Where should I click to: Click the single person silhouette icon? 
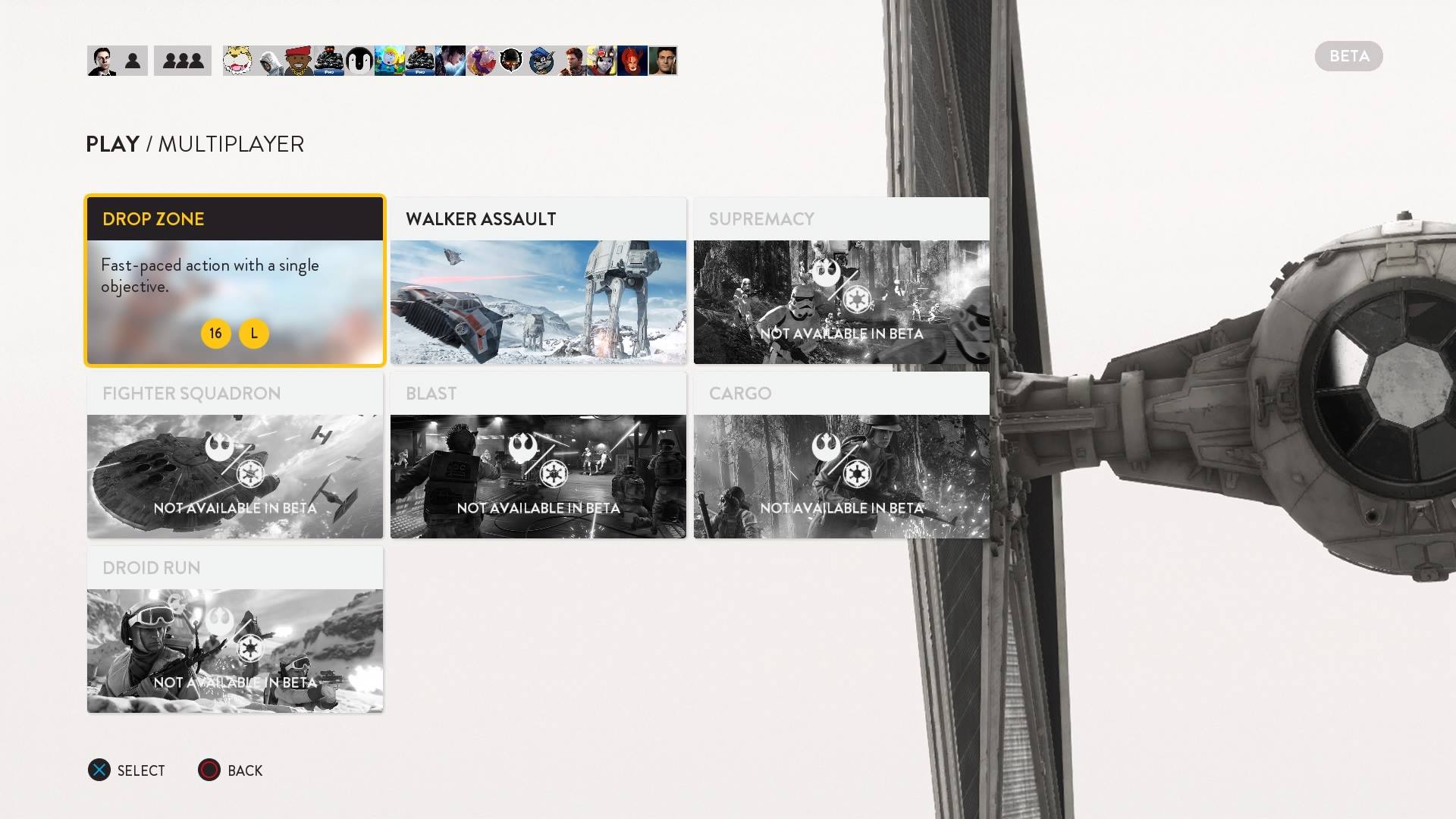pyautogui.click(x=133, y=61)
